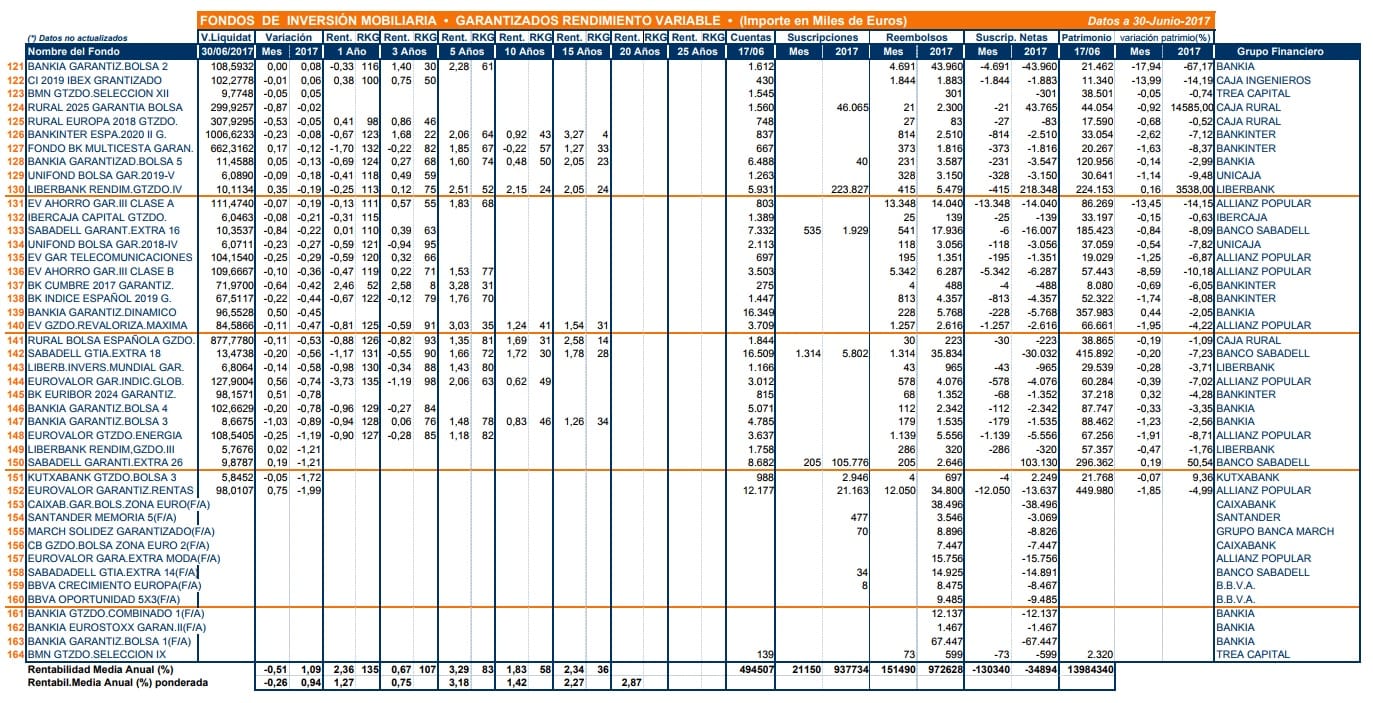Select fund name BANKIA GTZDO.COMBINADO 1(F/A)
This screenshot has height=703, width=1373.
point(116,613)
